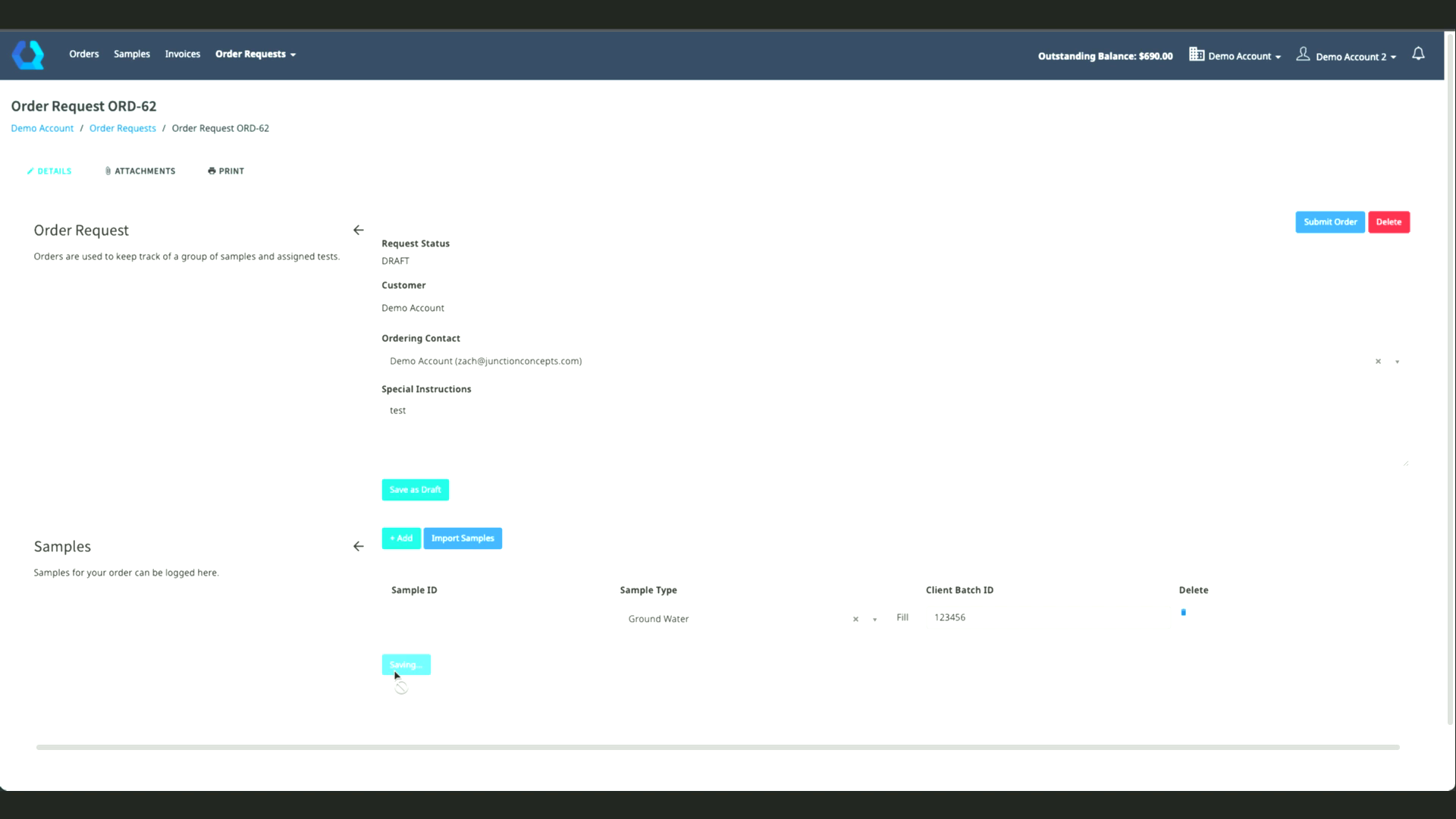Open the Ordering Contact dropdown arrow
1456x819 pixels.
click(1397, 362)
